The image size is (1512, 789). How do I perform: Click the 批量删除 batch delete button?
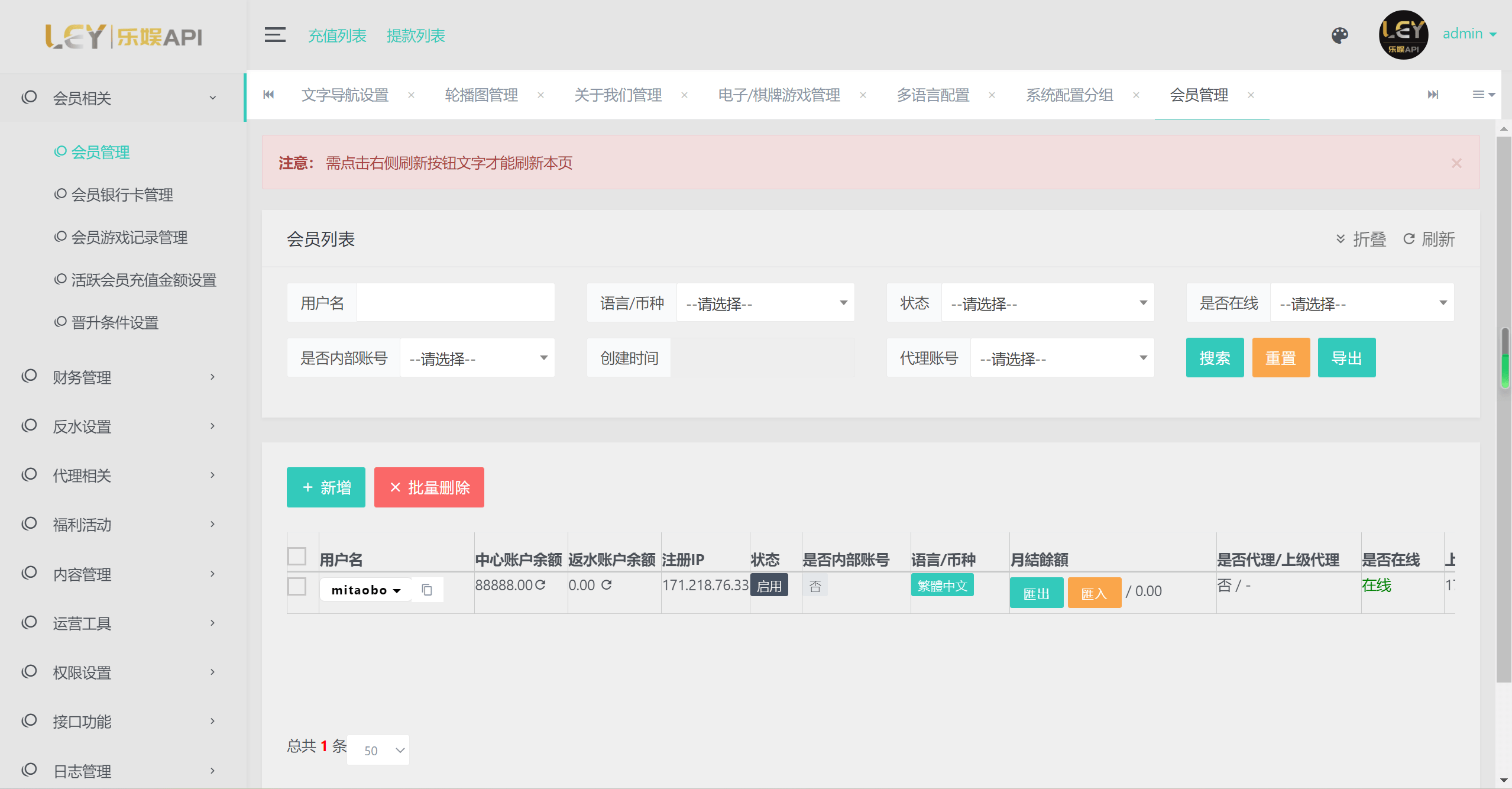429,487
